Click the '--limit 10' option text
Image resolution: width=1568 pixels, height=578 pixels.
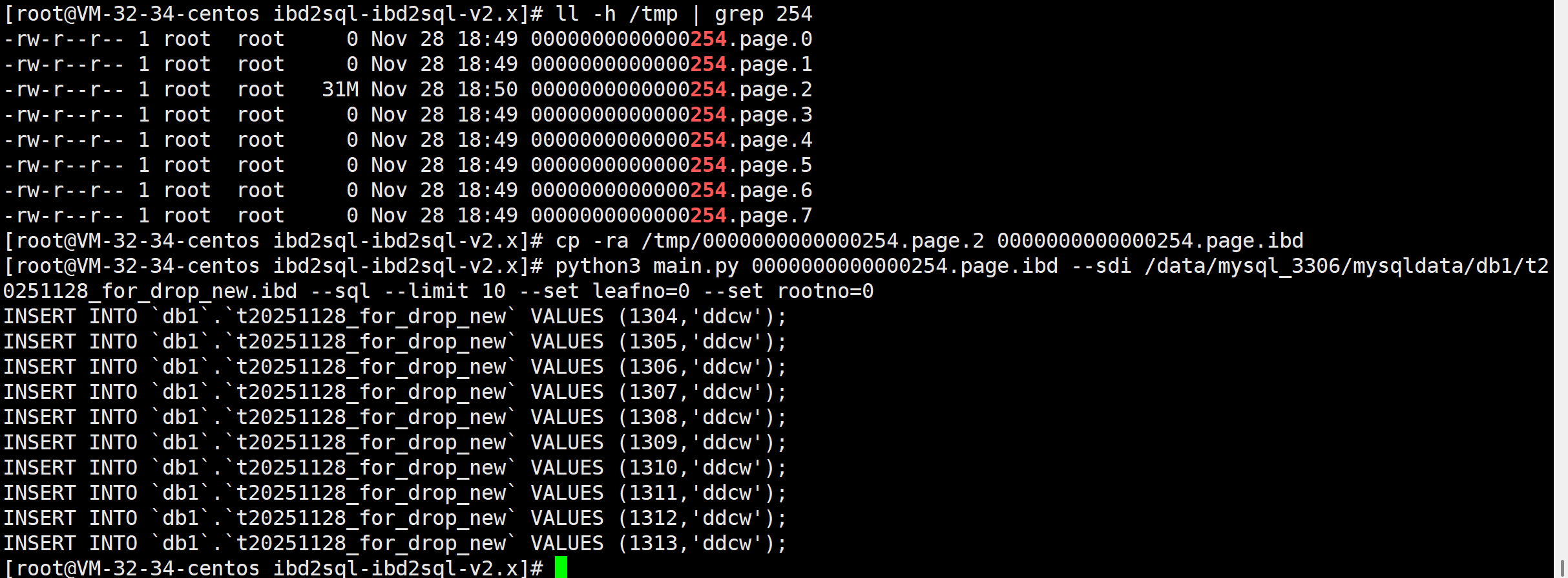[x=445, y=292]
